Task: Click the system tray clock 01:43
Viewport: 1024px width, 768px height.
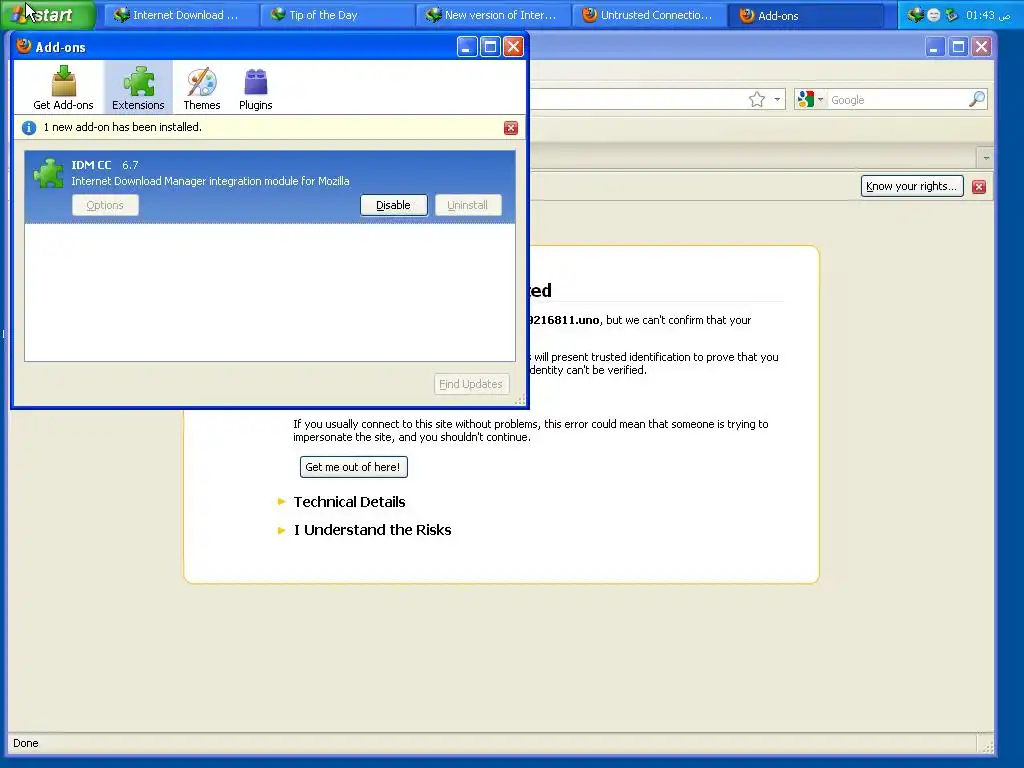Action: 988,15
